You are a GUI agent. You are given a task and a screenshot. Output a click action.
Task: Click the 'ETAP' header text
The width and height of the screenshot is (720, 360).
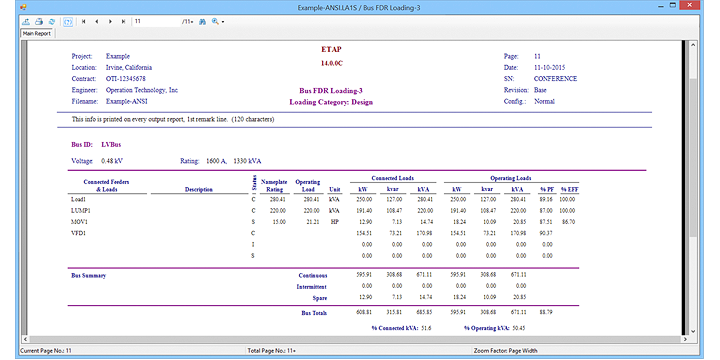pyautogui.click(x=331, y=49)
